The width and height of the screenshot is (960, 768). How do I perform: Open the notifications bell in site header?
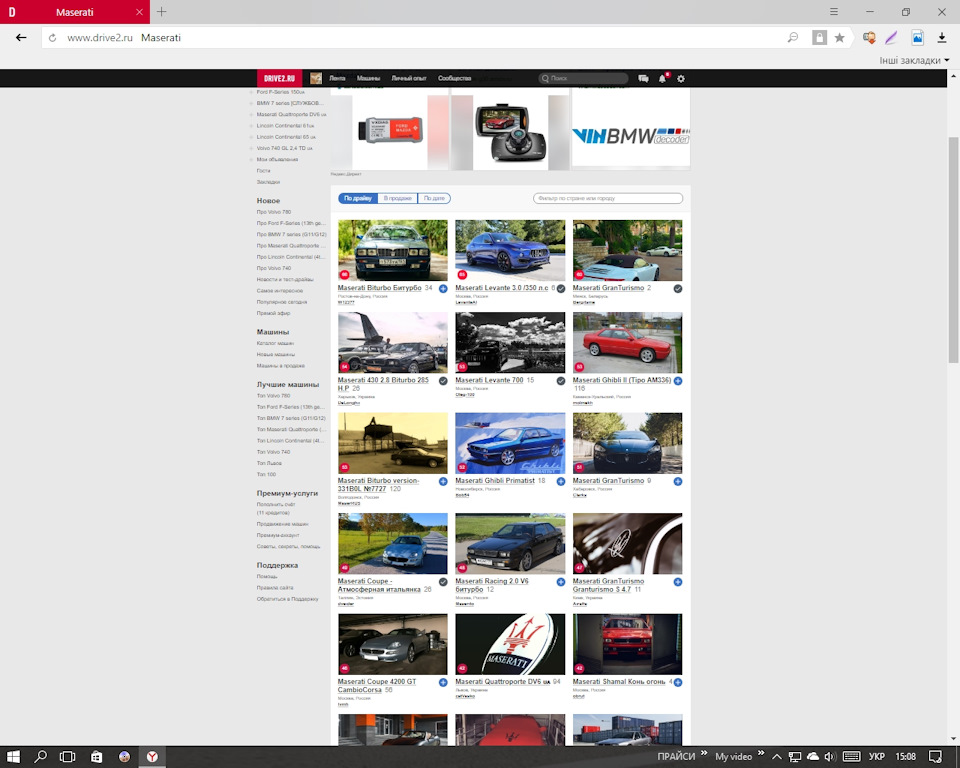click(662, 78)
